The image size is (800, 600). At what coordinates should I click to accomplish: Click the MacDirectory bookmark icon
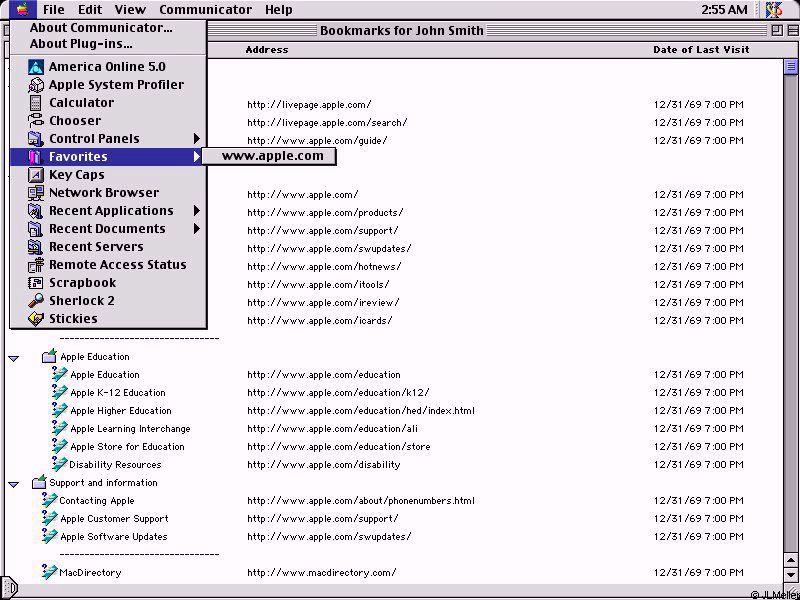(x=49, y=573)
